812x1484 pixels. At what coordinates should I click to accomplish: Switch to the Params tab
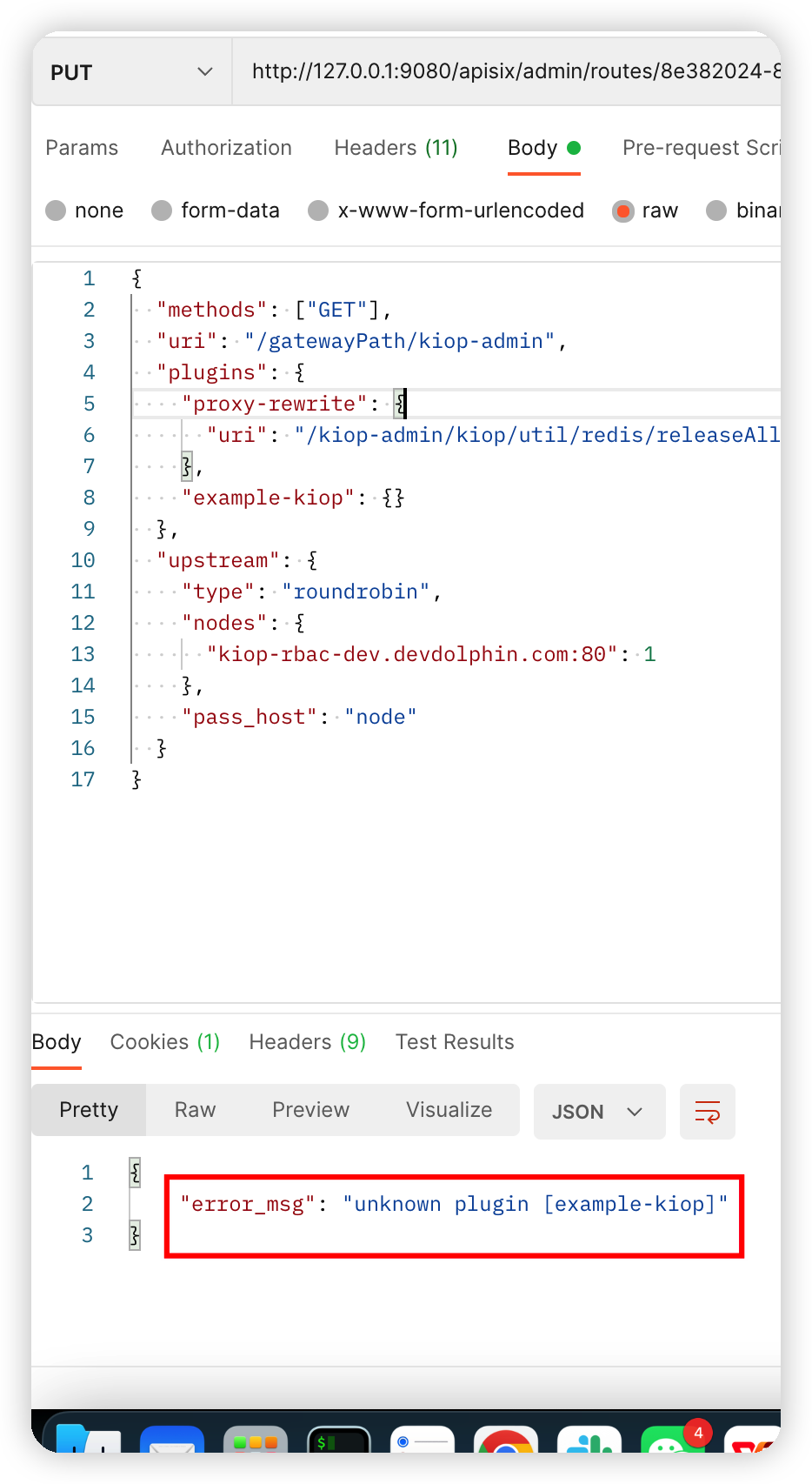click(82, 148)
